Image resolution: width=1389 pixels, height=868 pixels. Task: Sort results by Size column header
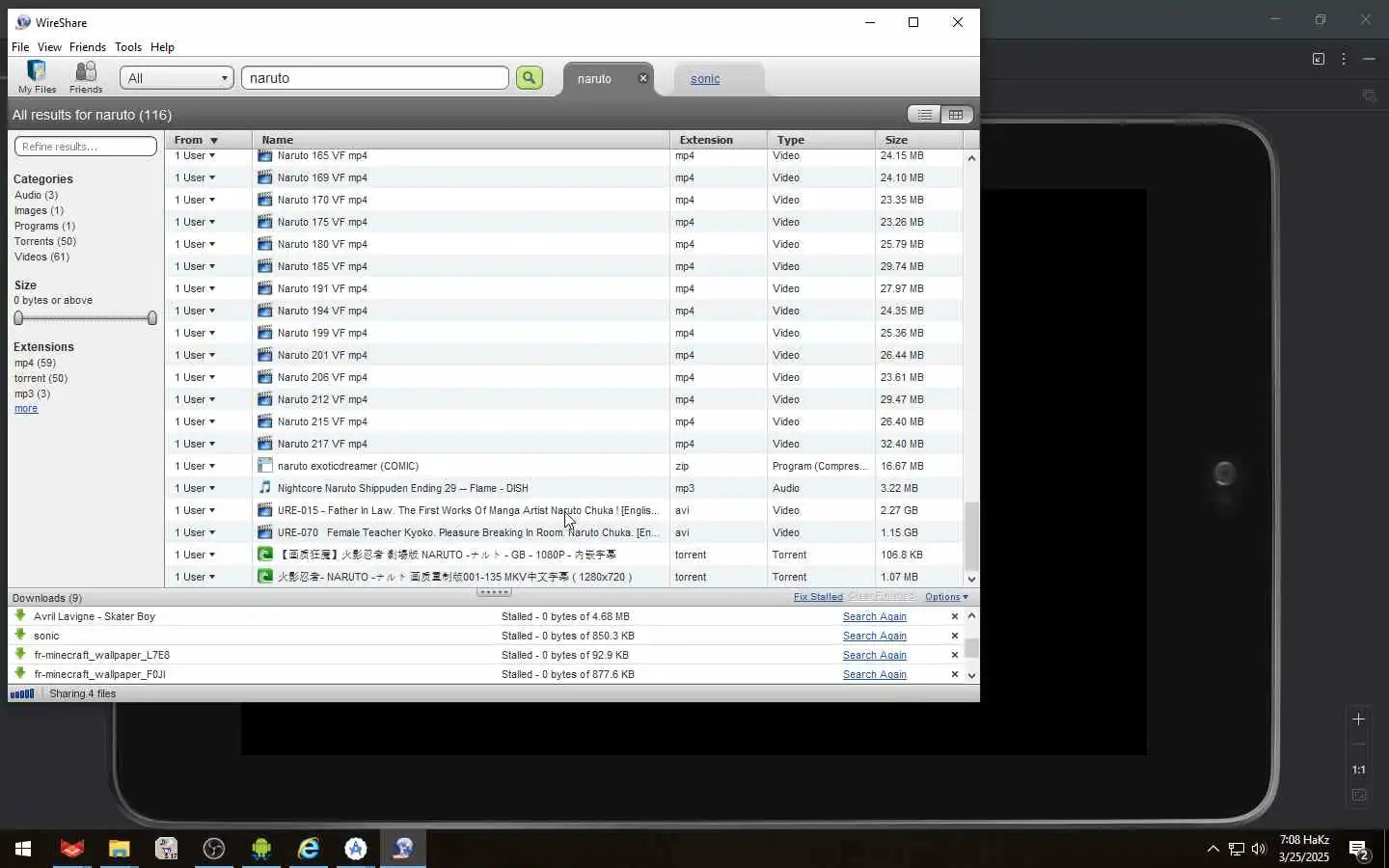[x=918, y=140]
